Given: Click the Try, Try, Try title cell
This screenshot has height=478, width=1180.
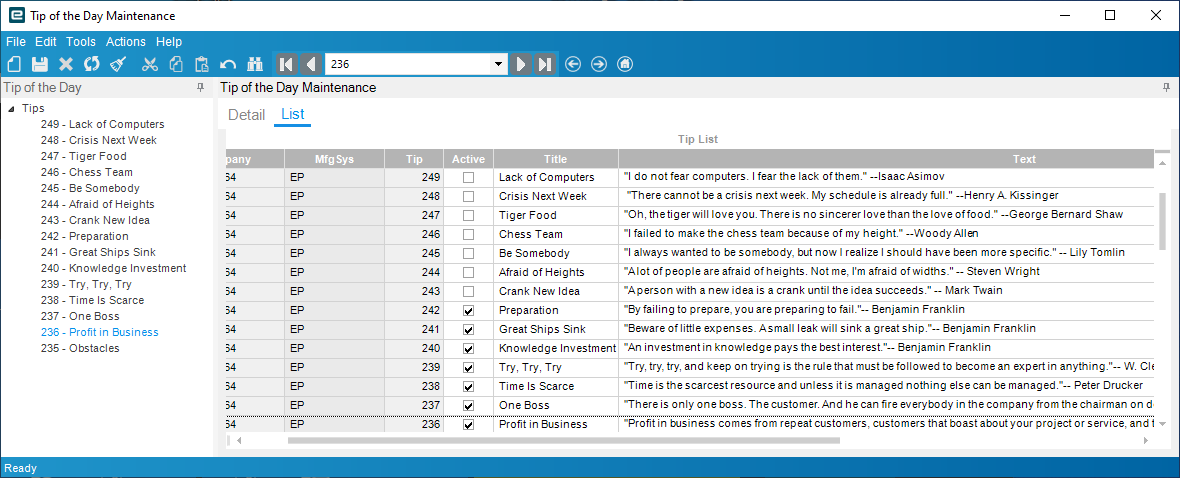Looking at the screenshot, I should point(555,367).
